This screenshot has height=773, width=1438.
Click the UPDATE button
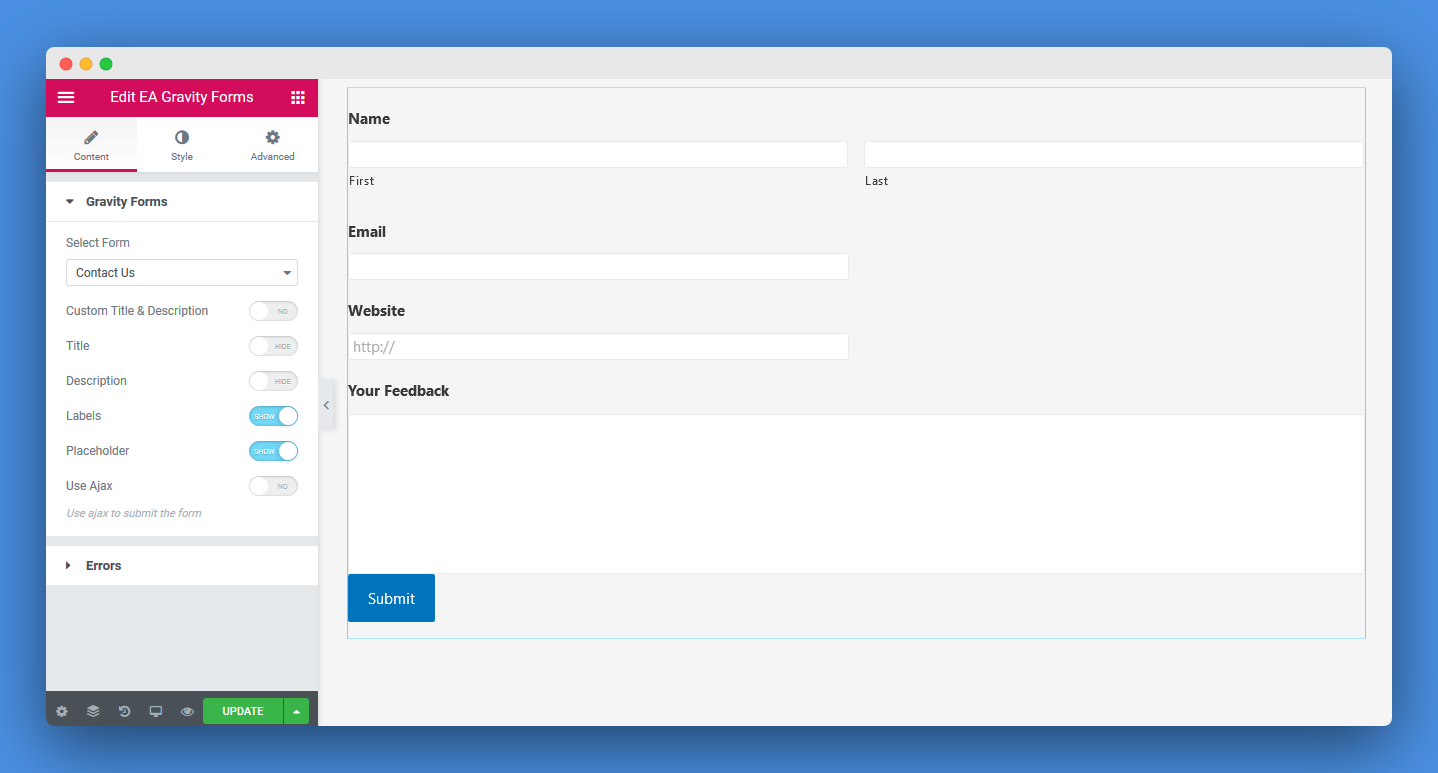pos(242,711)
